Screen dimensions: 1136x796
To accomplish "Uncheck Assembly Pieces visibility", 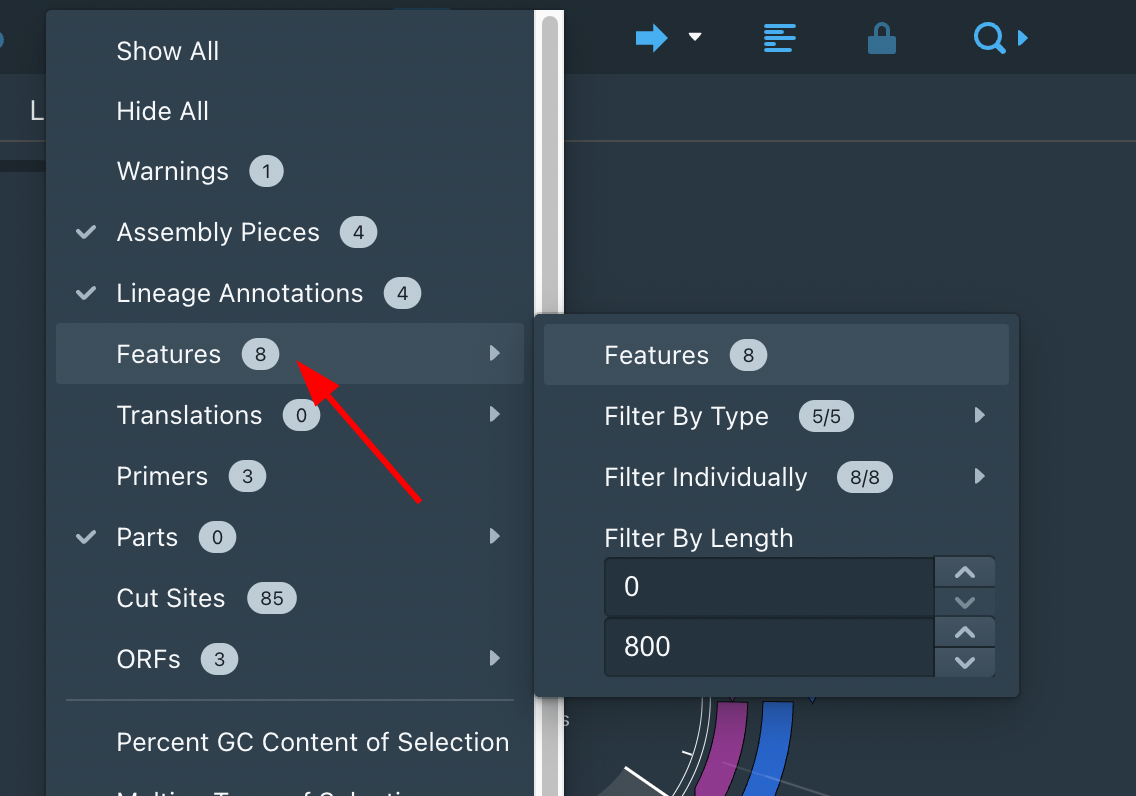I will pyautogui.click(x=85, y=231).
